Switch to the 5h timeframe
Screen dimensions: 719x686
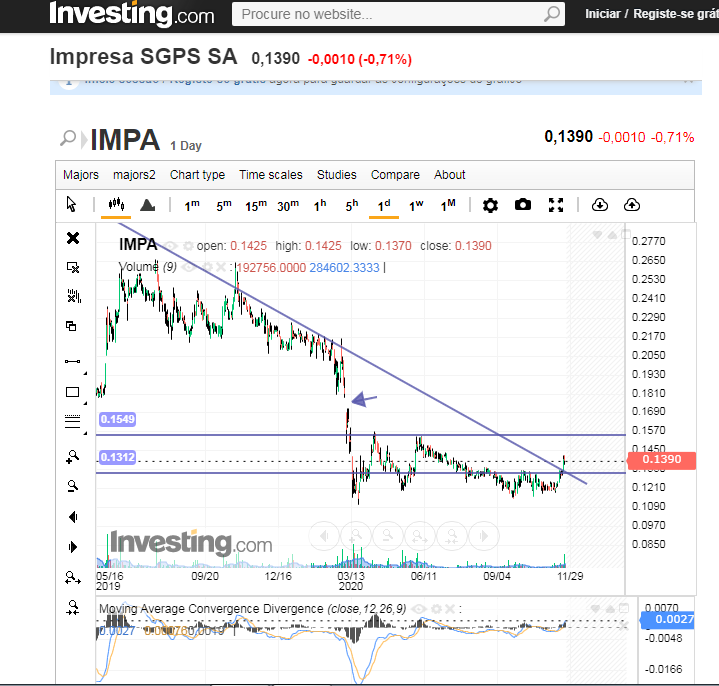point(352,205)
